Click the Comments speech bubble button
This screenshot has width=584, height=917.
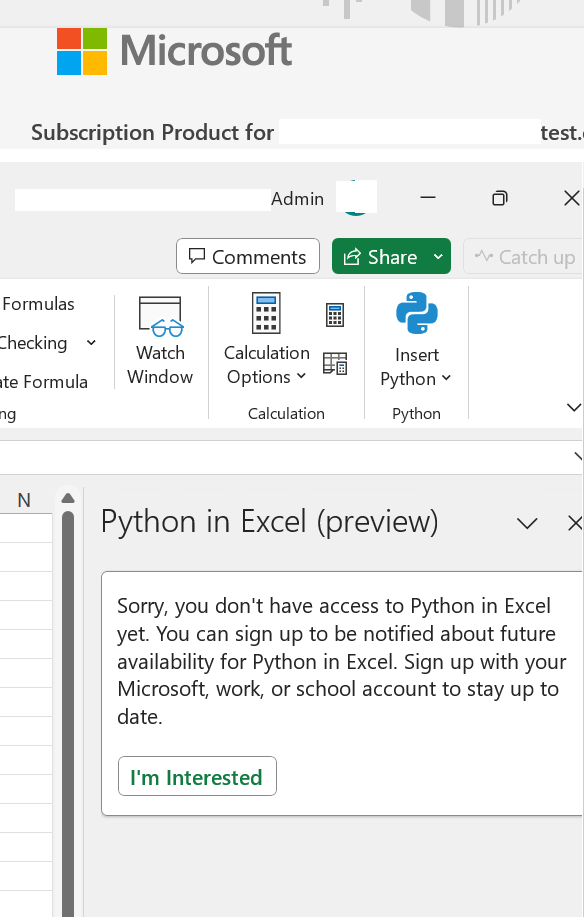point(248,256)
